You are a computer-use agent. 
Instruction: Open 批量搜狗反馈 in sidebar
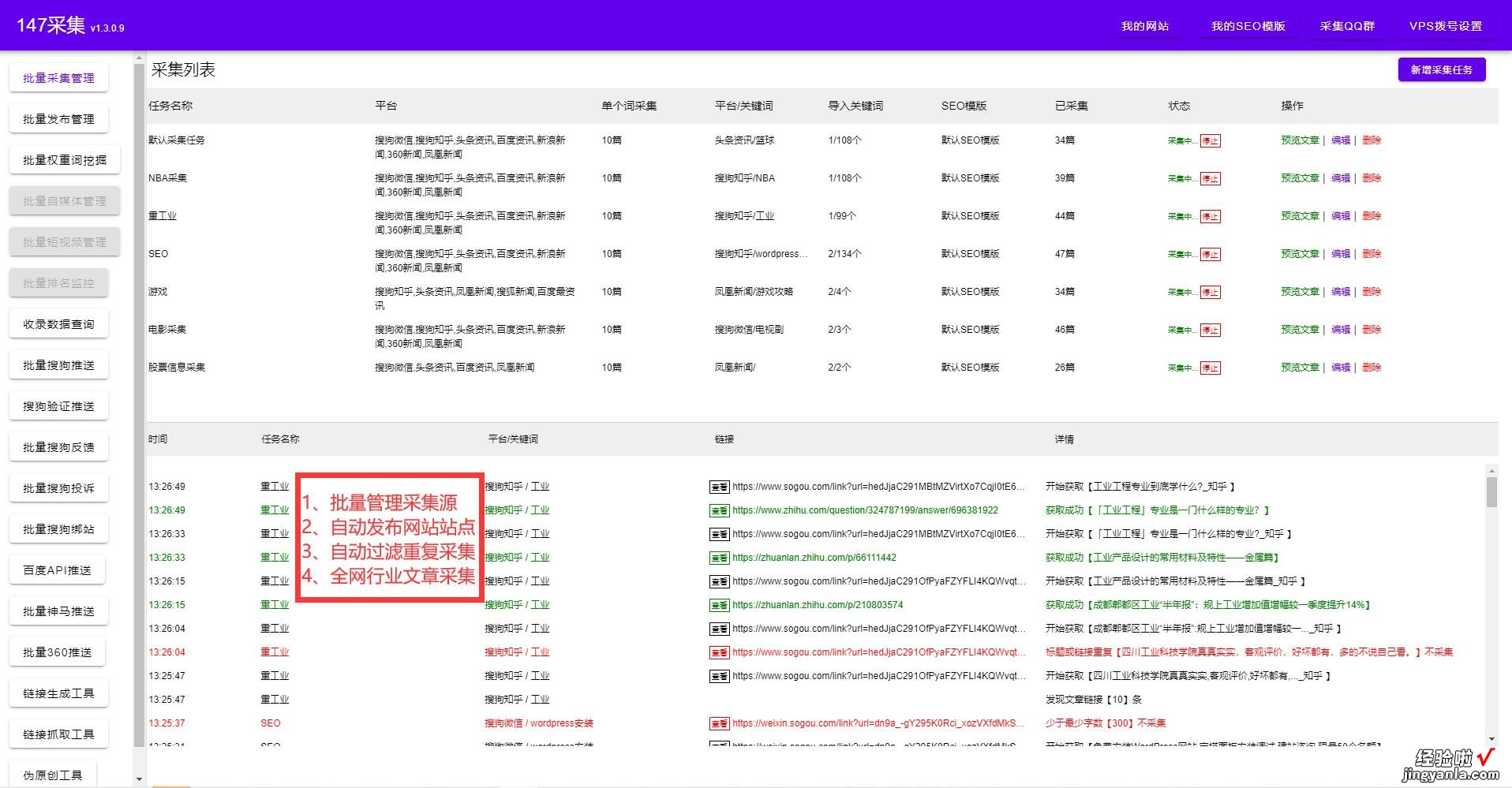58,447
